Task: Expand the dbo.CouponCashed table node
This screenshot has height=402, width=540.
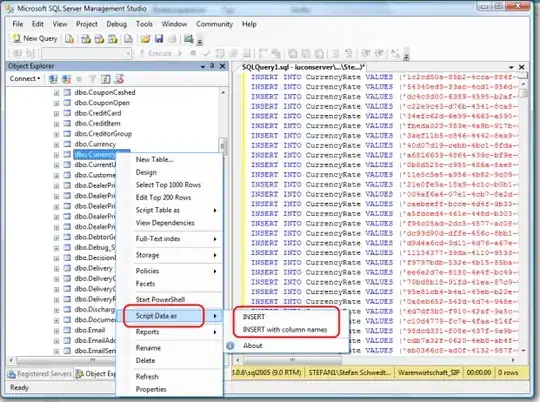Action: pyautogui.click(x=56, y=93)
